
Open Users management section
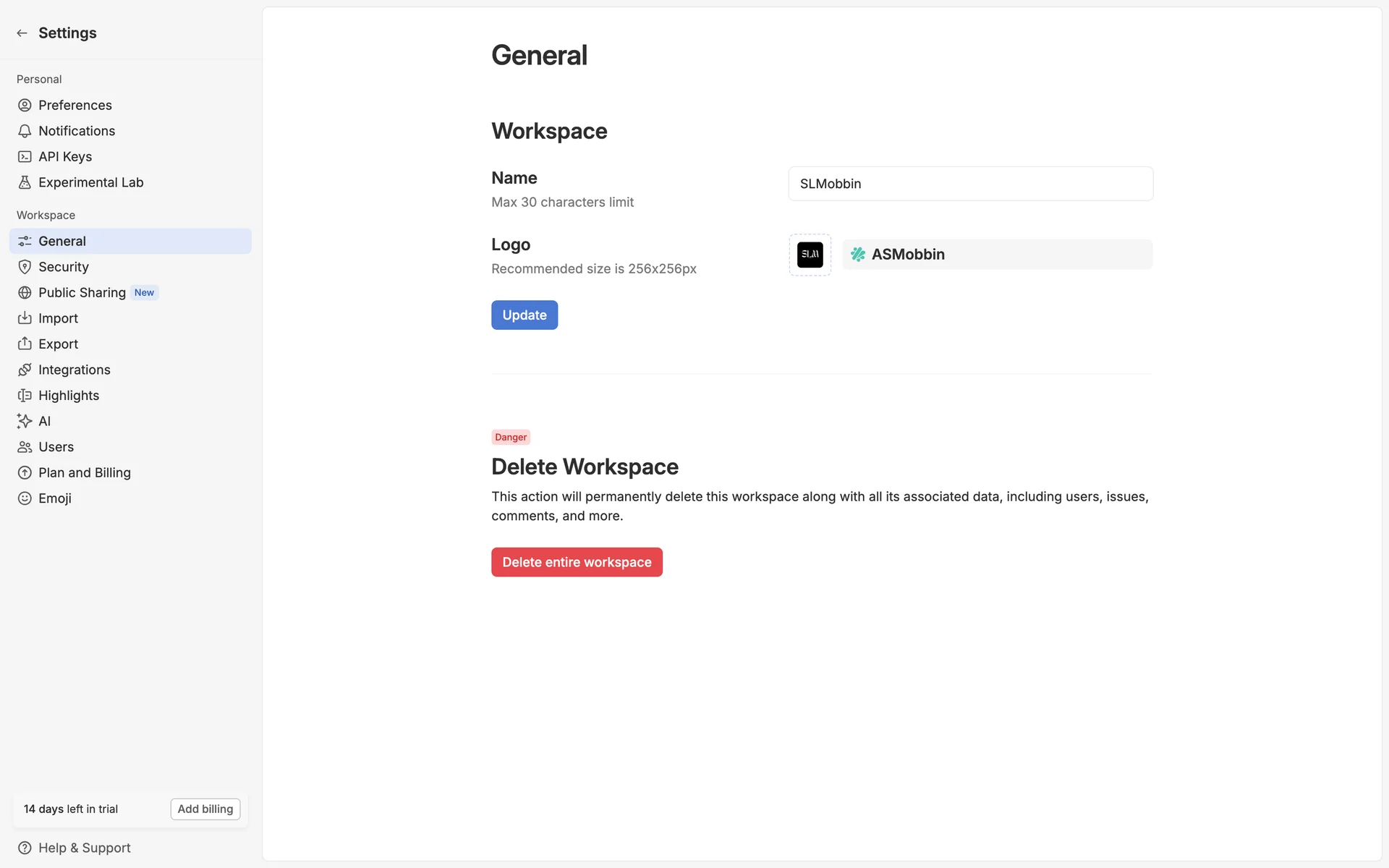coord(56,447)
